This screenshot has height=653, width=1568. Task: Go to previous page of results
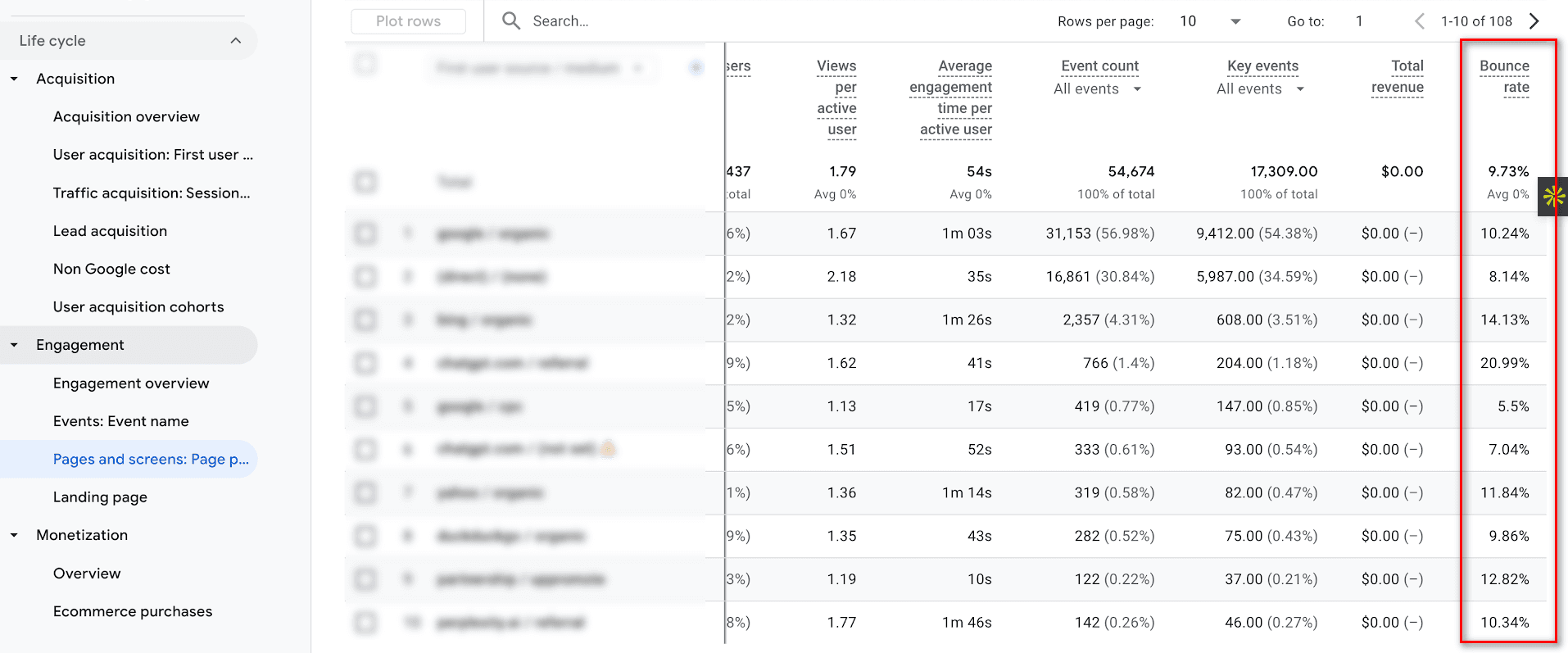pos(1420,21)
